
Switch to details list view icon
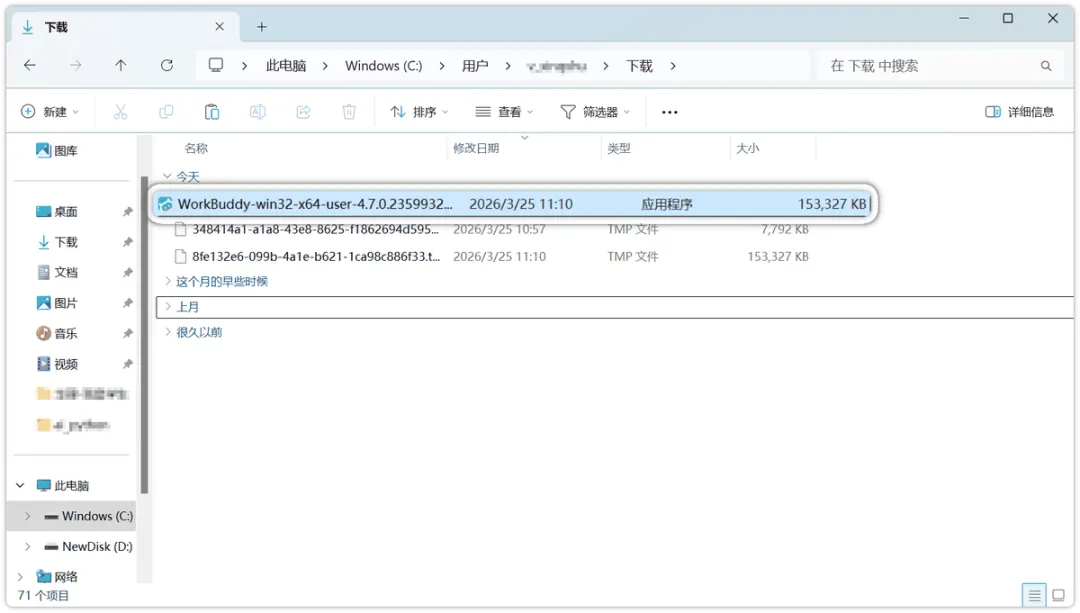pos(1034,595)
